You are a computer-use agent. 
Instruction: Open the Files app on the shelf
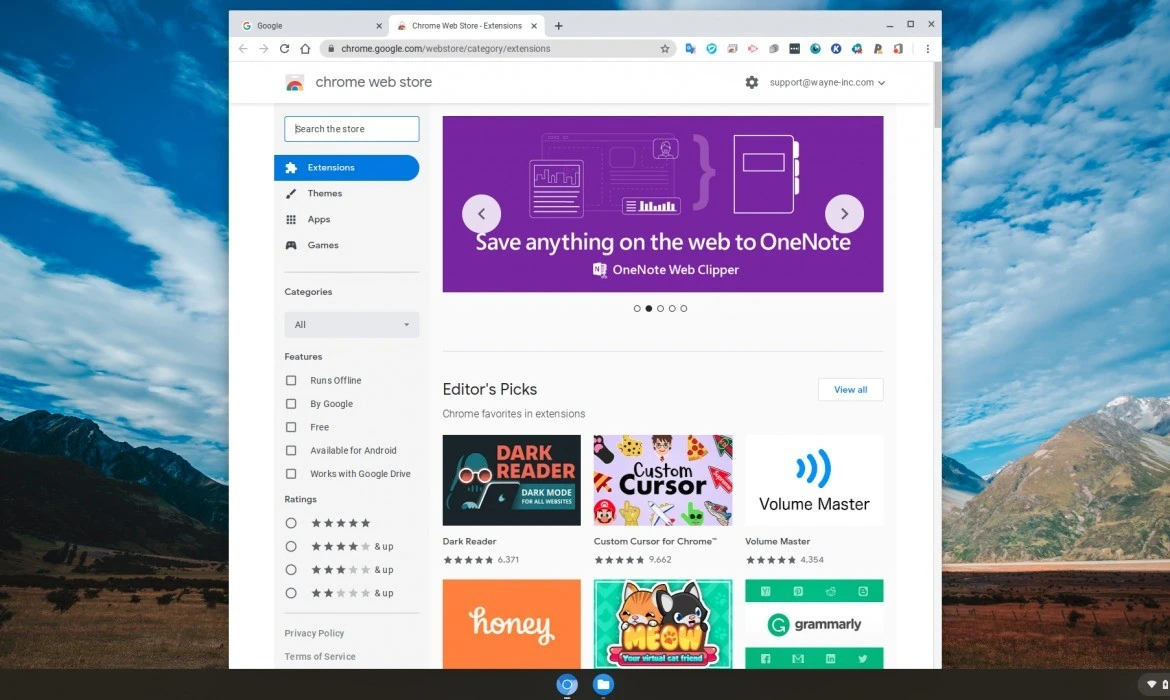603,684
